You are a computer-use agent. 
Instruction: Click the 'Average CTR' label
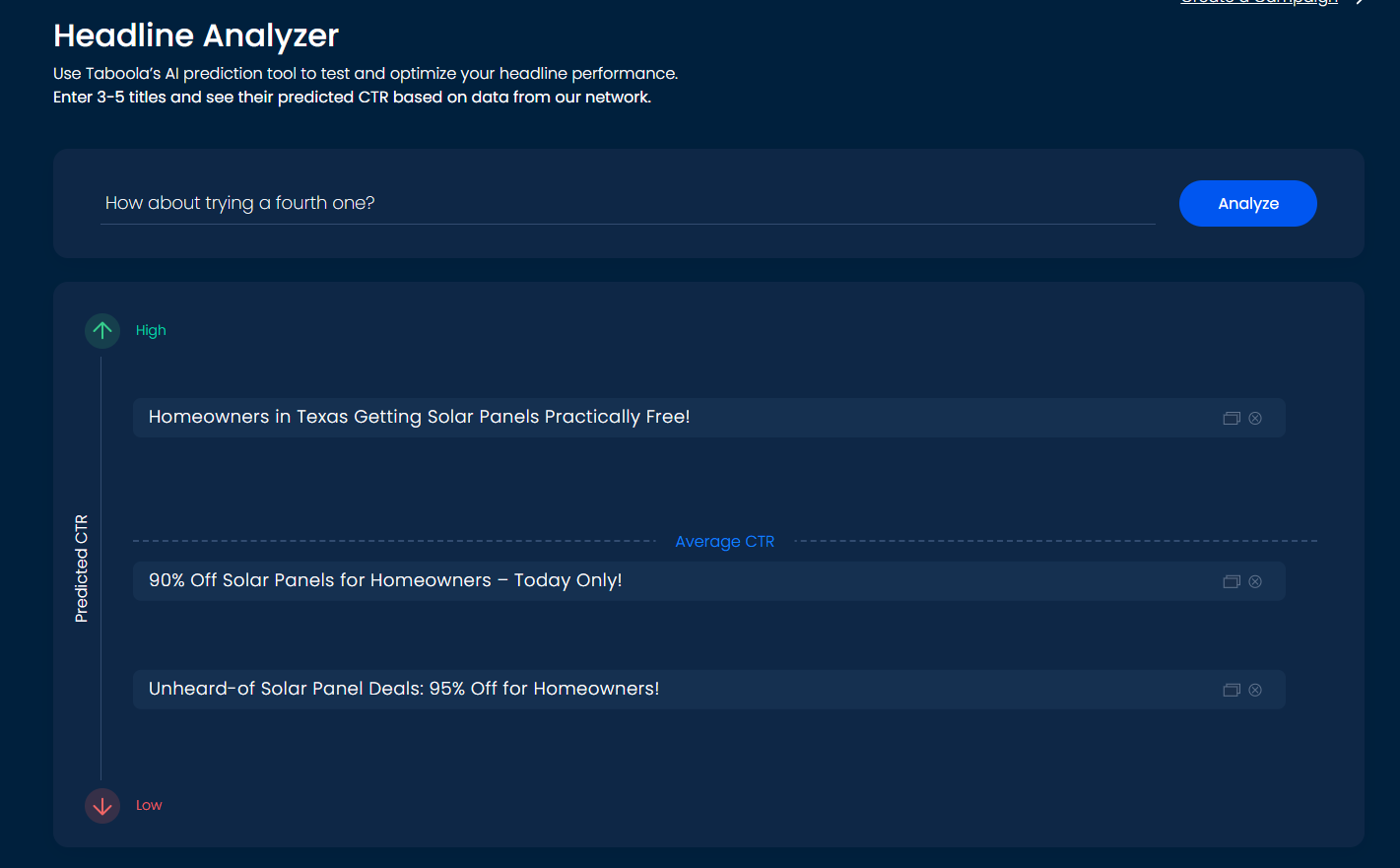(x=725, y=541)
